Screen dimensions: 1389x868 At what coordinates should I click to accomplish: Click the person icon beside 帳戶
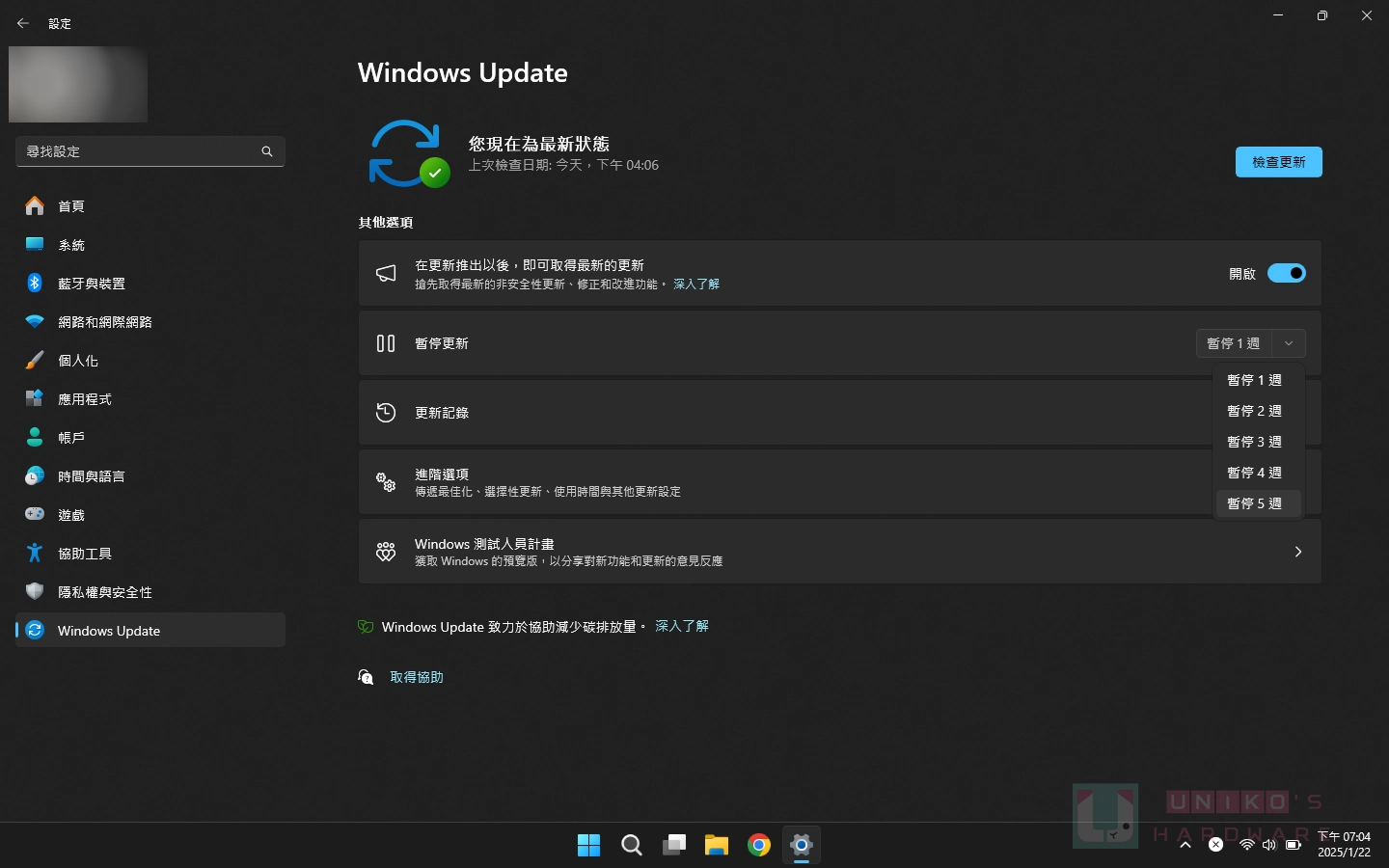click(x=35, y=437)
